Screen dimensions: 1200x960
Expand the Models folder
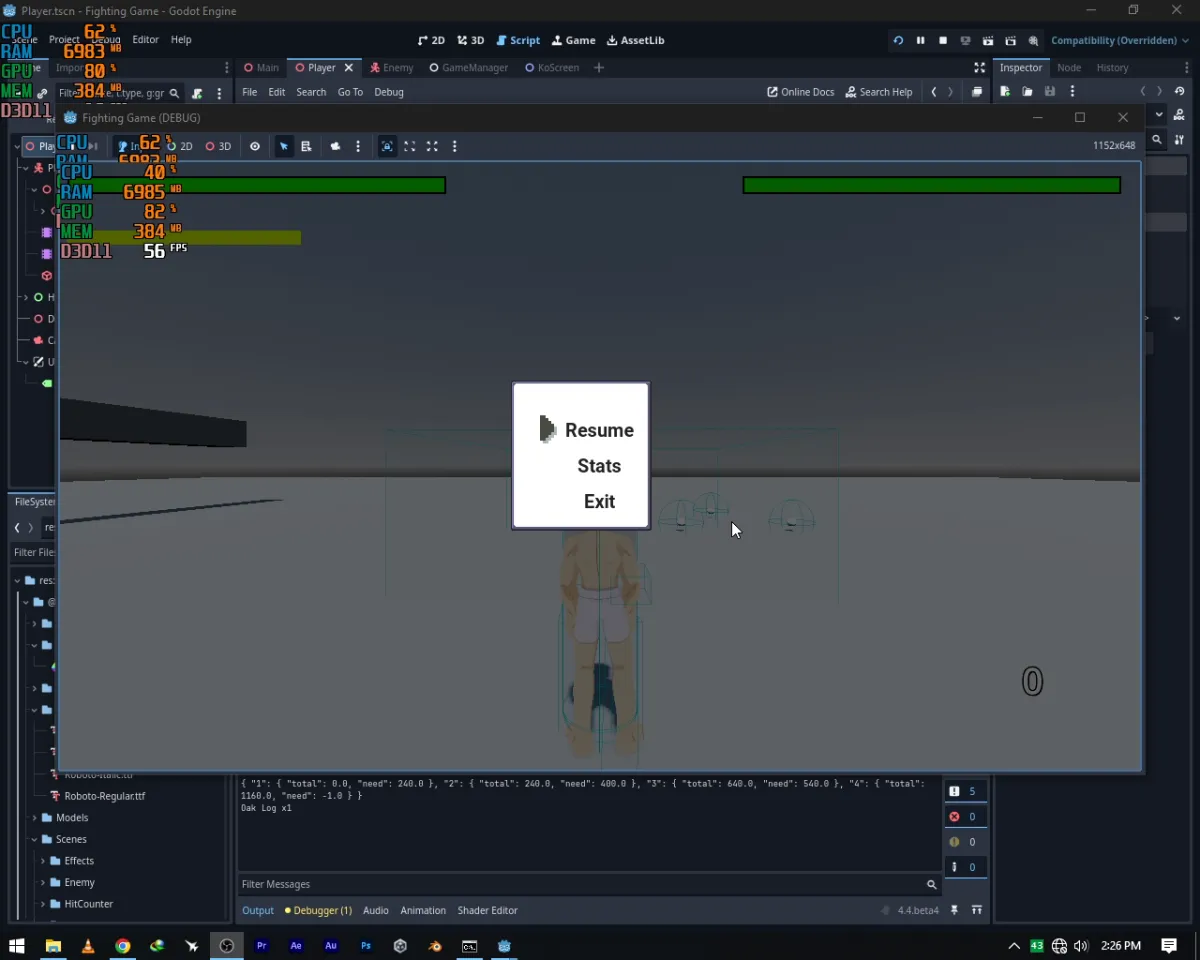[34, 818]
